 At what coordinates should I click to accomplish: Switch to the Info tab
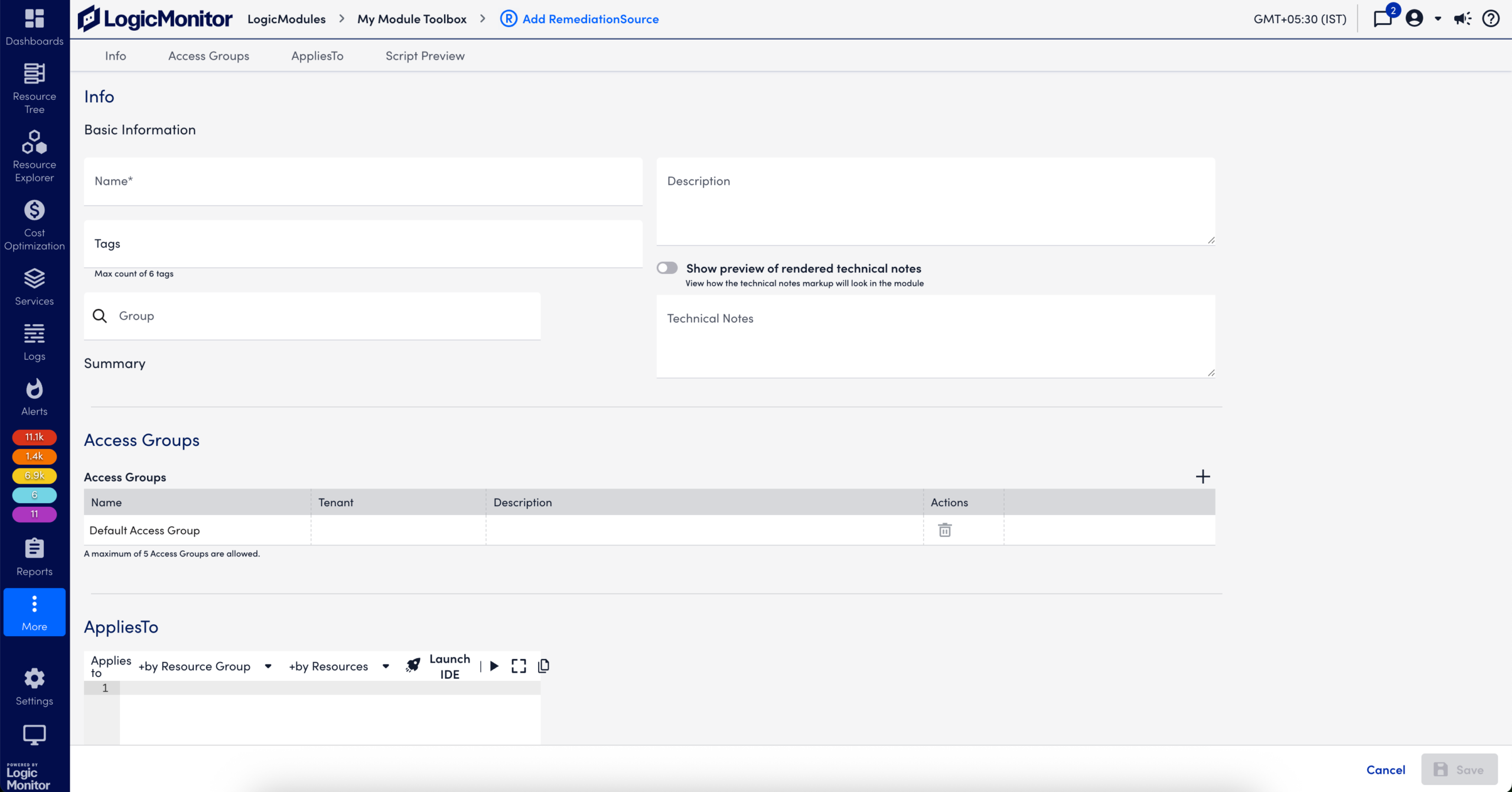tap(116, 56)
